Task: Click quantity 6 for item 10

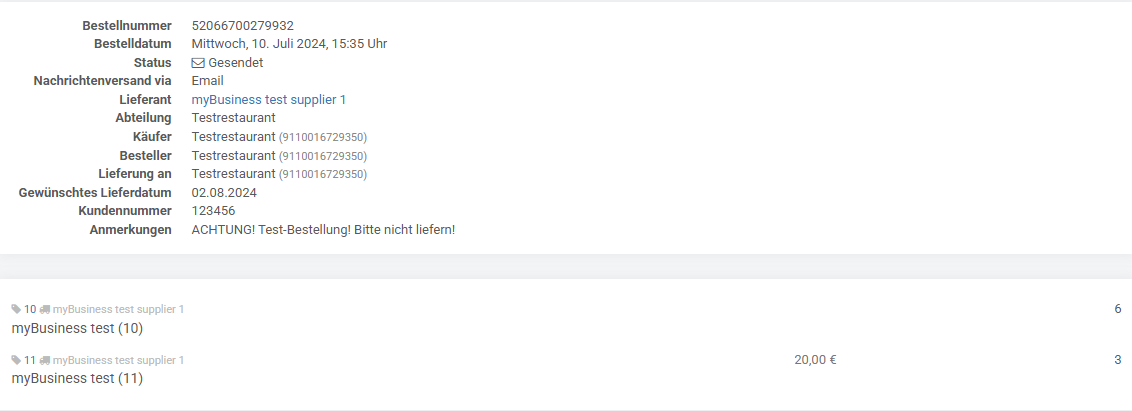Action: 1118,309
